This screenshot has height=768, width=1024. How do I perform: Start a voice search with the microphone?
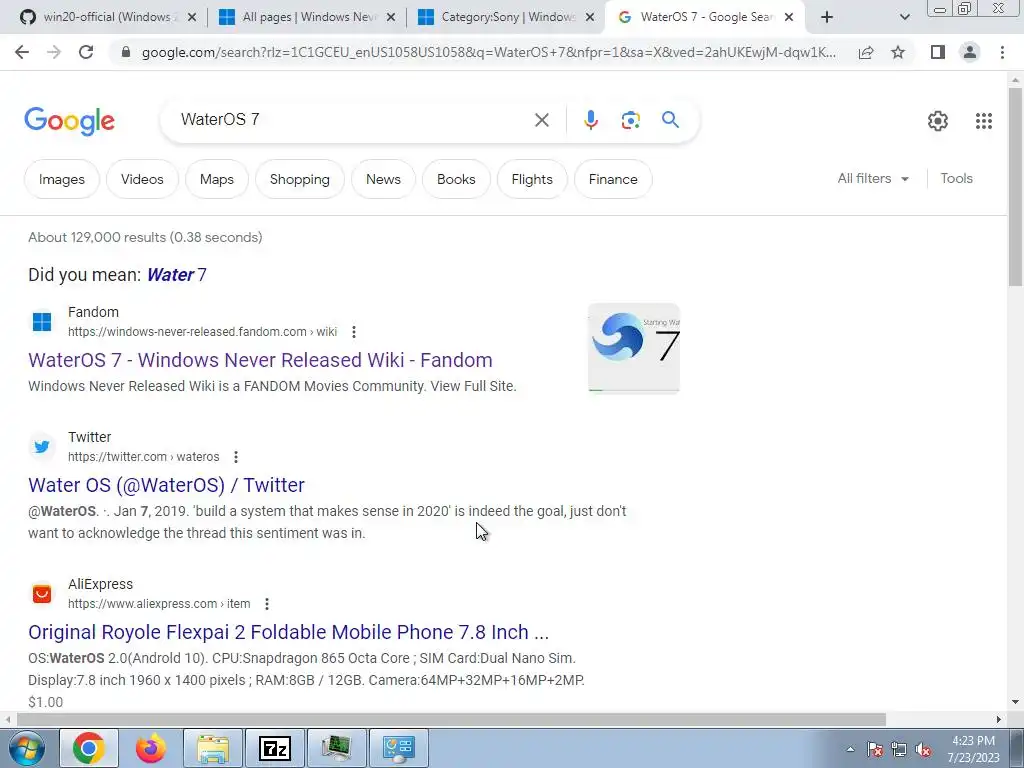pyautogui.click(x=590, y=120)
